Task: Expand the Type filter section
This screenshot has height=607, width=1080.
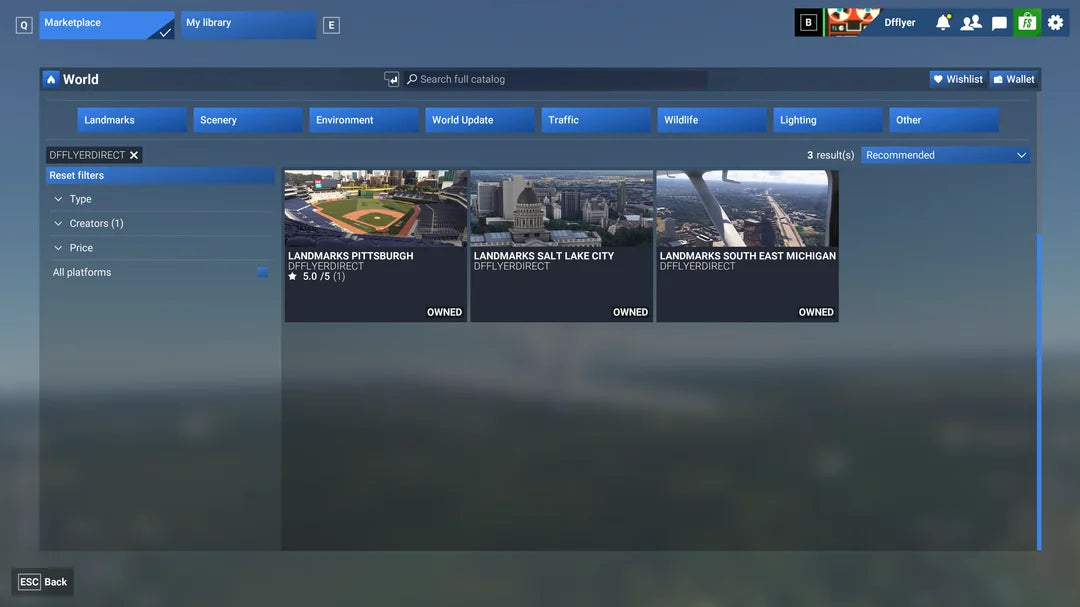Action: (x=80, y=199)
